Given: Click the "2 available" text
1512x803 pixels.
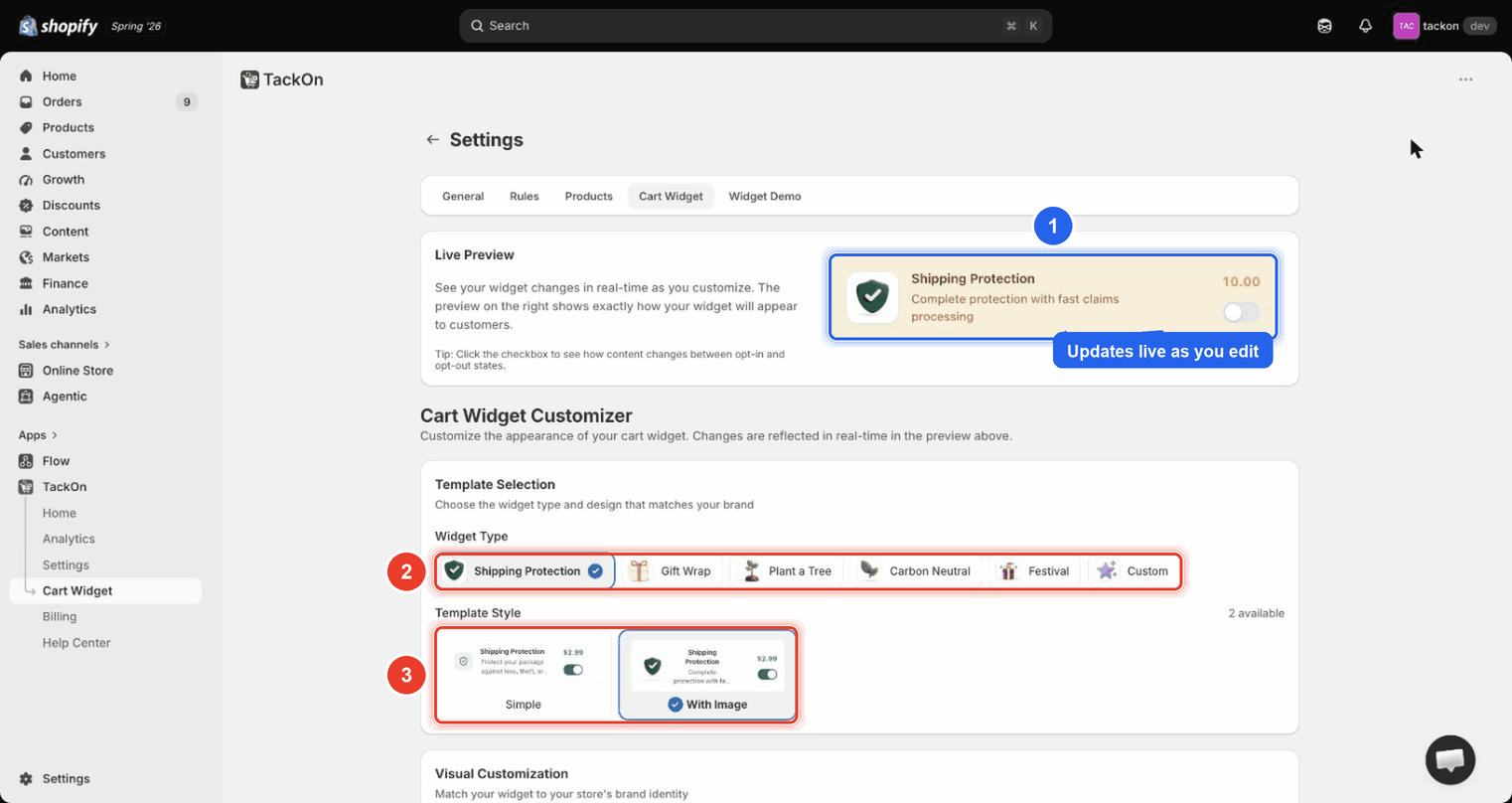Looking at the screenshot, I should click(x=1256, y=613).
